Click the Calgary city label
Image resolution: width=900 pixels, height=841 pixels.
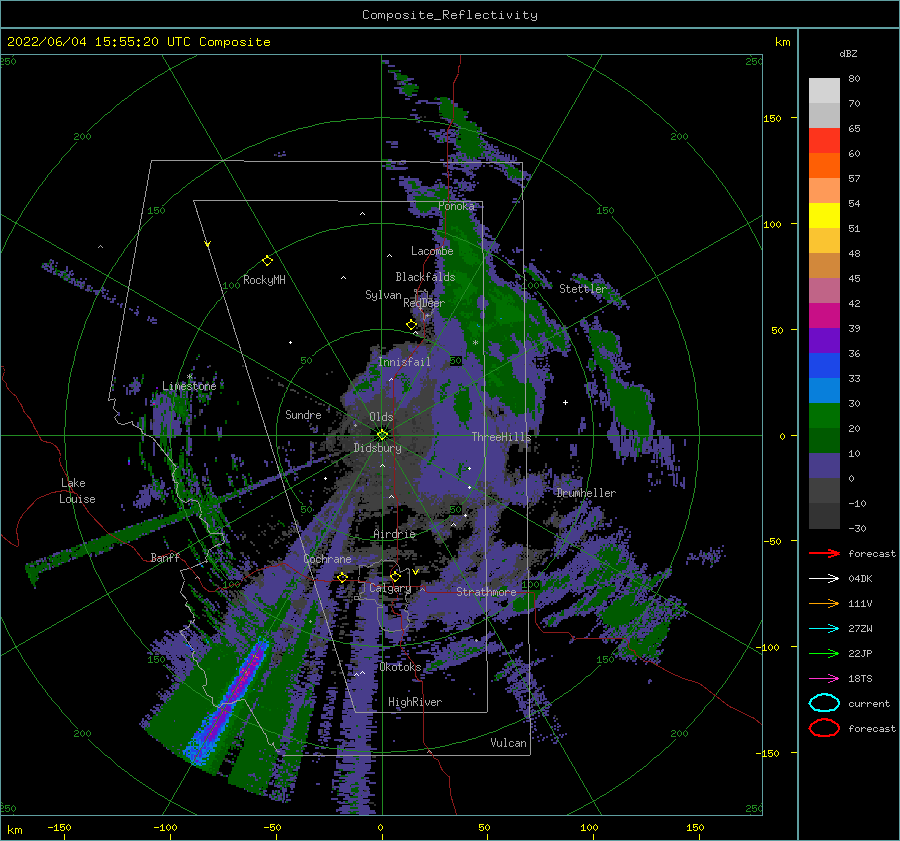tap(390, 588)
